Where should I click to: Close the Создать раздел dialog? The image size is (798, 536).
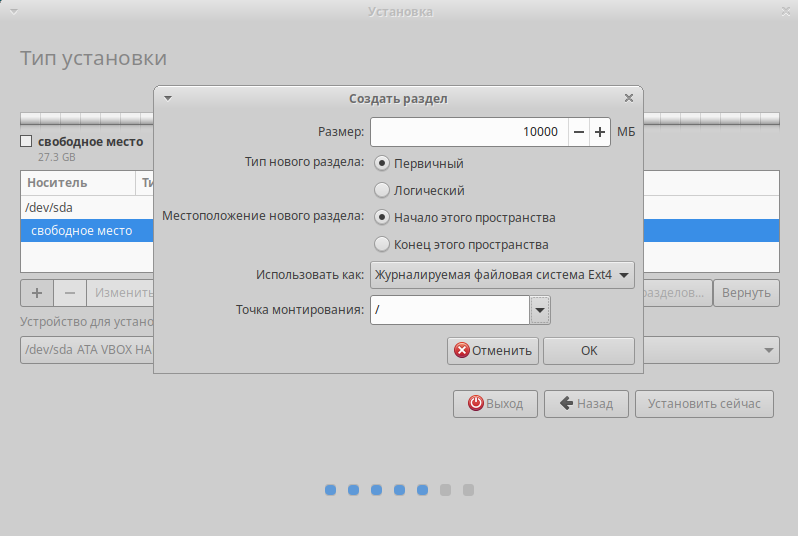[629, 98]
